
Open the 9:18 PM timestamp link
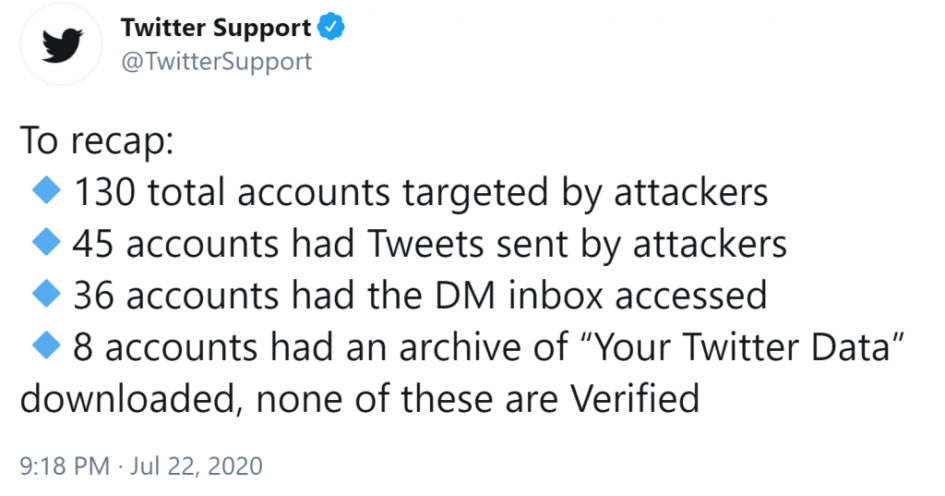coord(64,466)
